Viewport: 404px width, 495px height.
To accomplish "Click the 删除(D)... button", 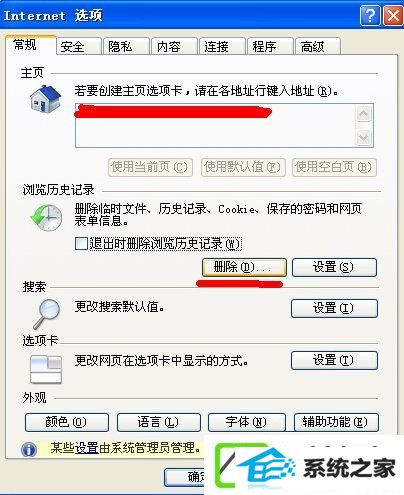I will (244, 267).
